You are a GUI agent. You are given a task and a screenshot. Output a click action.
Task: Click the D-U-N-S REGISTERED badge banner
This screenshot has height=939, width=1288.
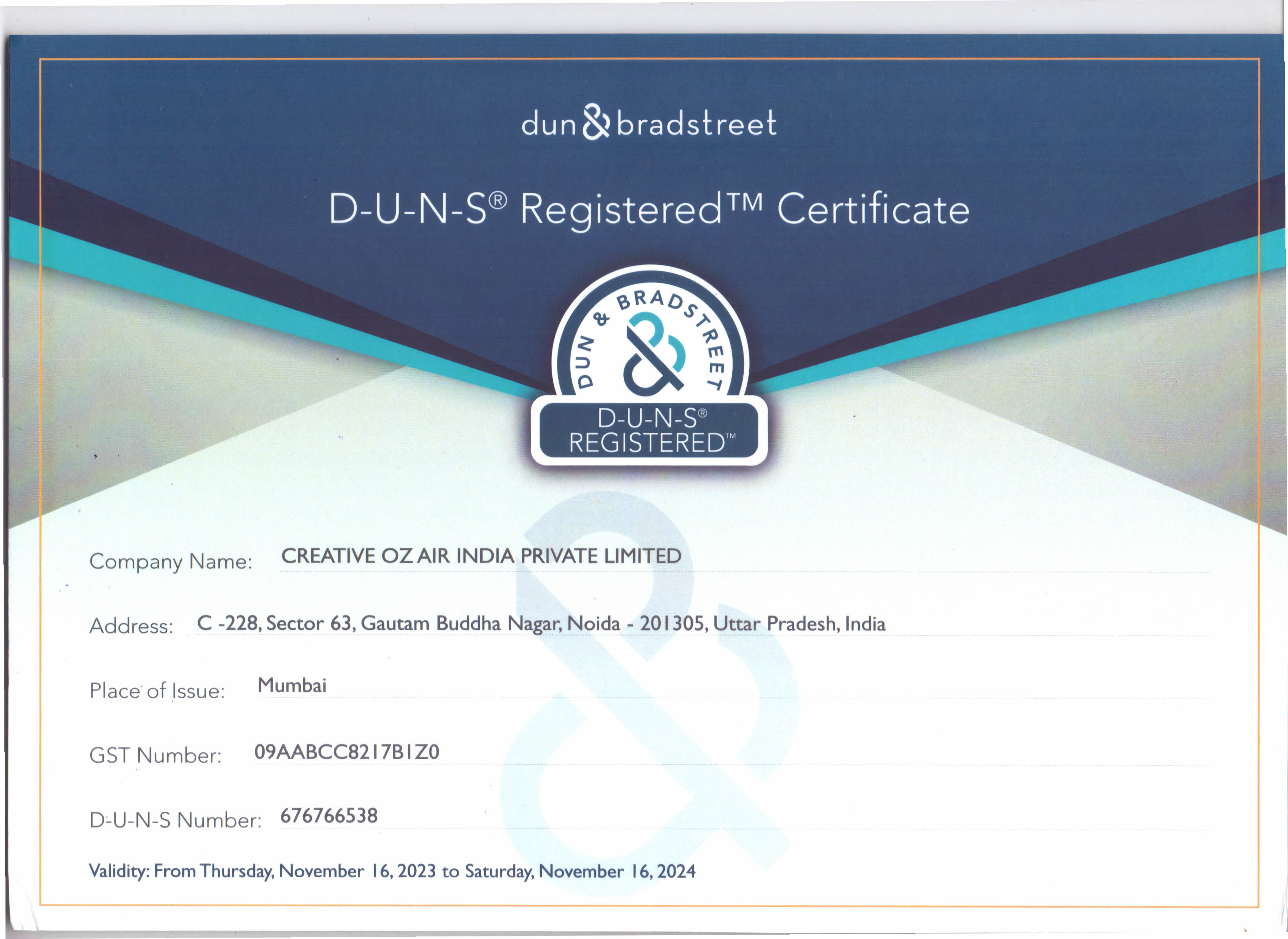click(x=649, y=431)
